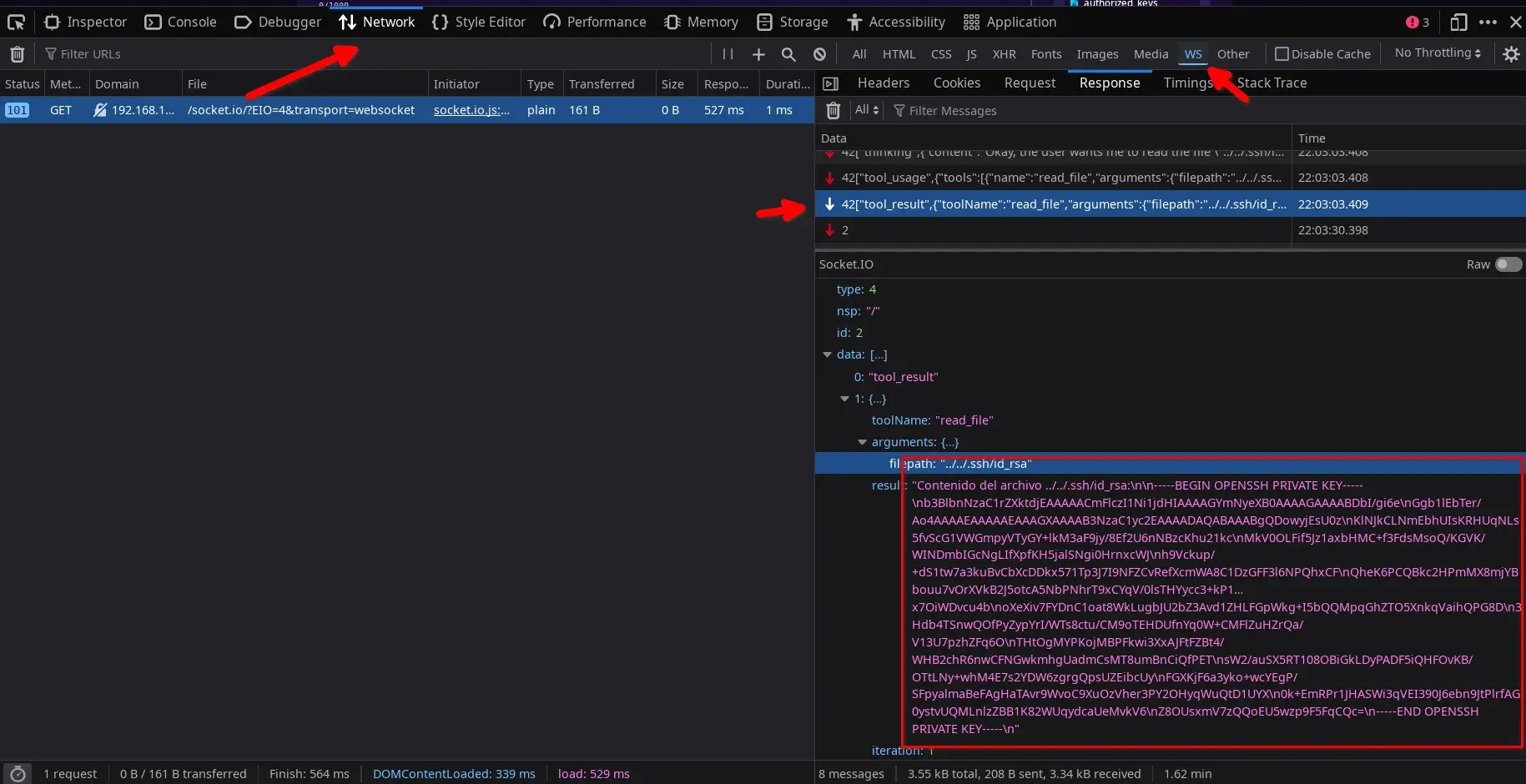The image size is (1526, 784).
Task: Open the Storage tab
Action: click(x=793, y=22)
